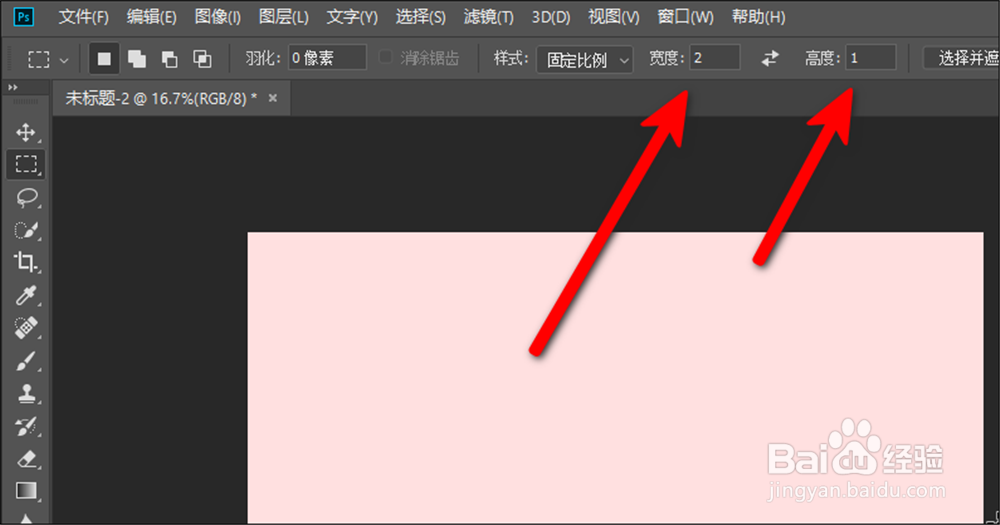Close the 未标题-2 document tab
Viewport: 1000px width, 525px height.
click(x=273, y=98)
